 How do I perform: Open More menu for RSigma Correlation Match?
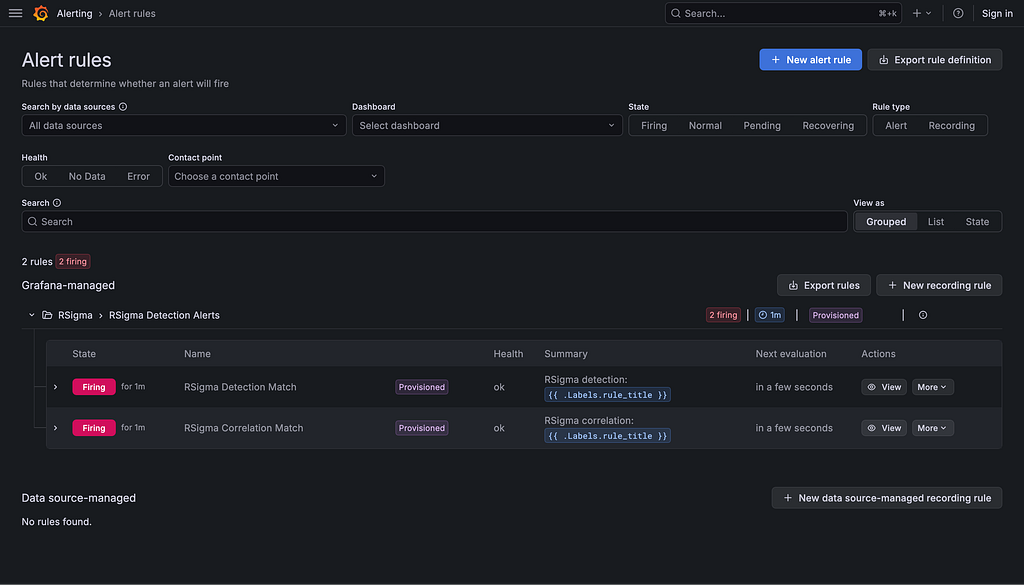coord(932,428)
